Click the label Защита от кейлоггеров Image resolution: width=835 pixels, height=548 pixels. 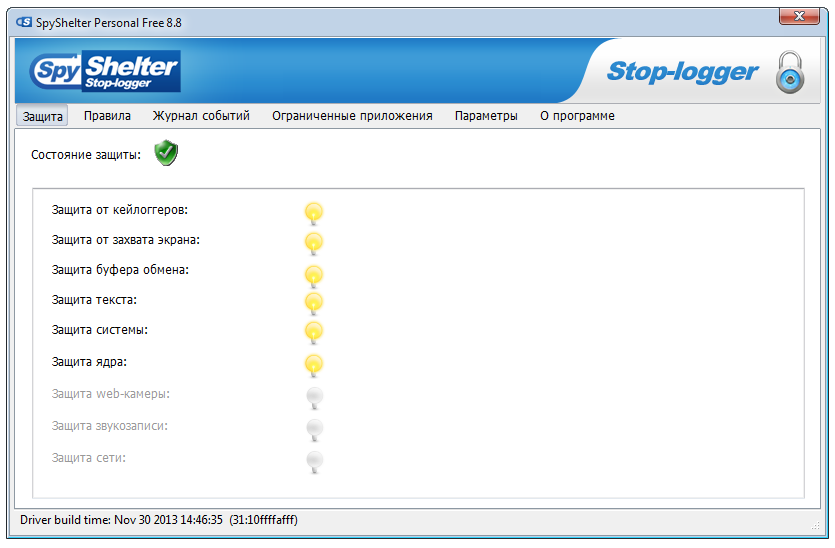[x=119, y=210]
